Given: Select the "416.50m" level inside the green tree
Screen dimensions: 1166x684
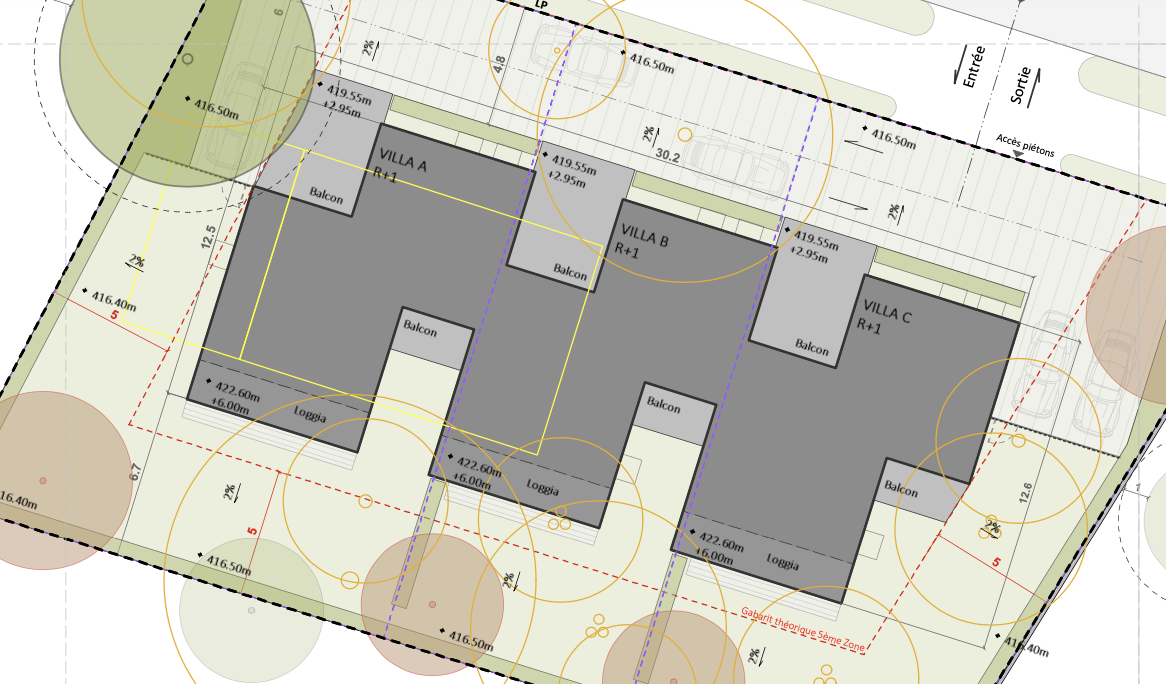Looking at the screenshot, I should point(216,109).
